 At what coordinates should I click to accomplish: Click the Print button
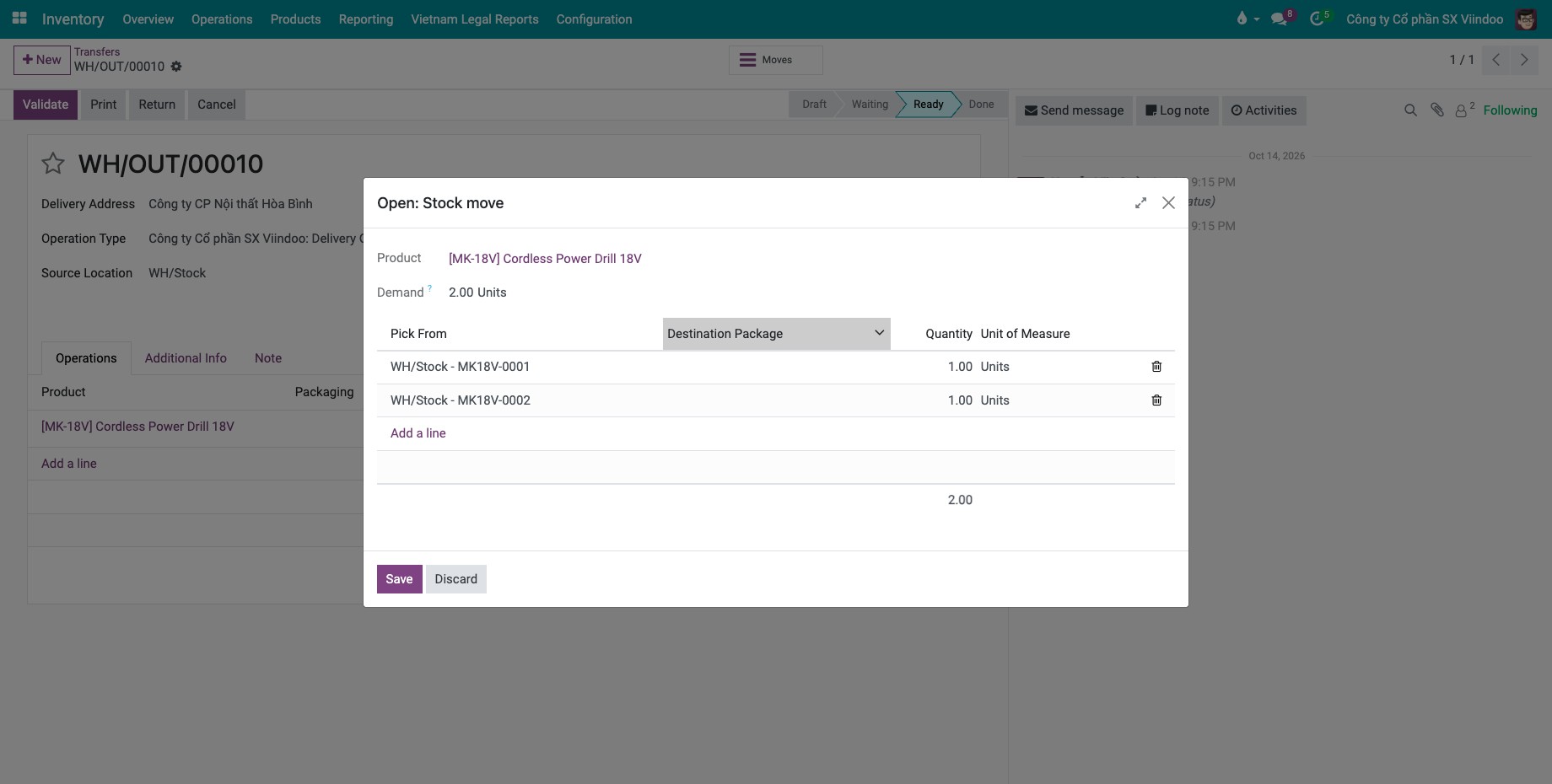pos(104,105)
